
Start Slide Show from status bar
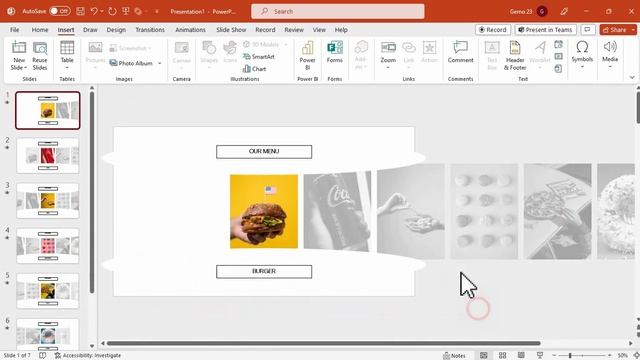[x=540, y=356]
